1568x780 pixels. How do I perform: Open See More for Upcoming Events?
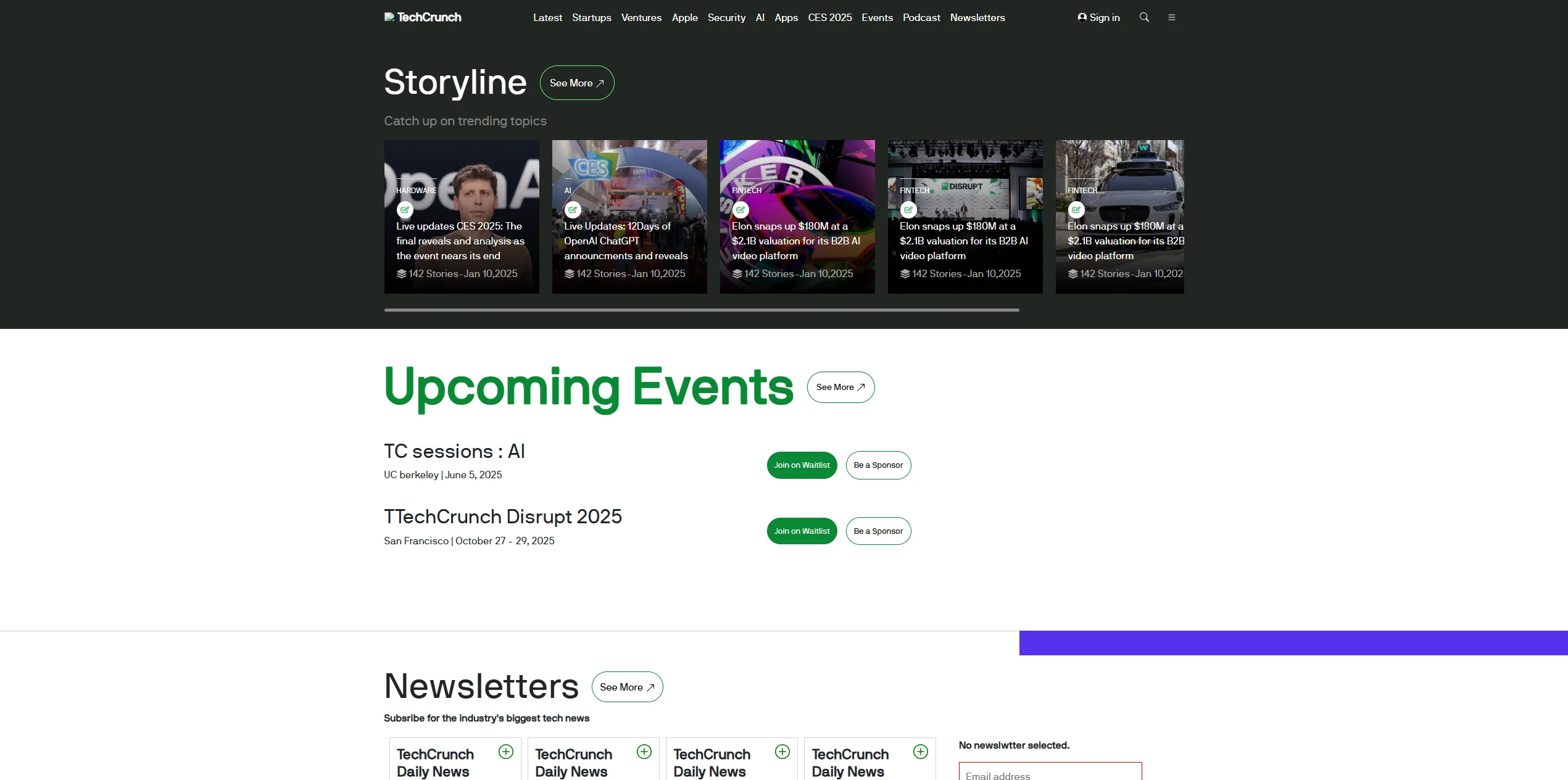(x=840, y=387)
